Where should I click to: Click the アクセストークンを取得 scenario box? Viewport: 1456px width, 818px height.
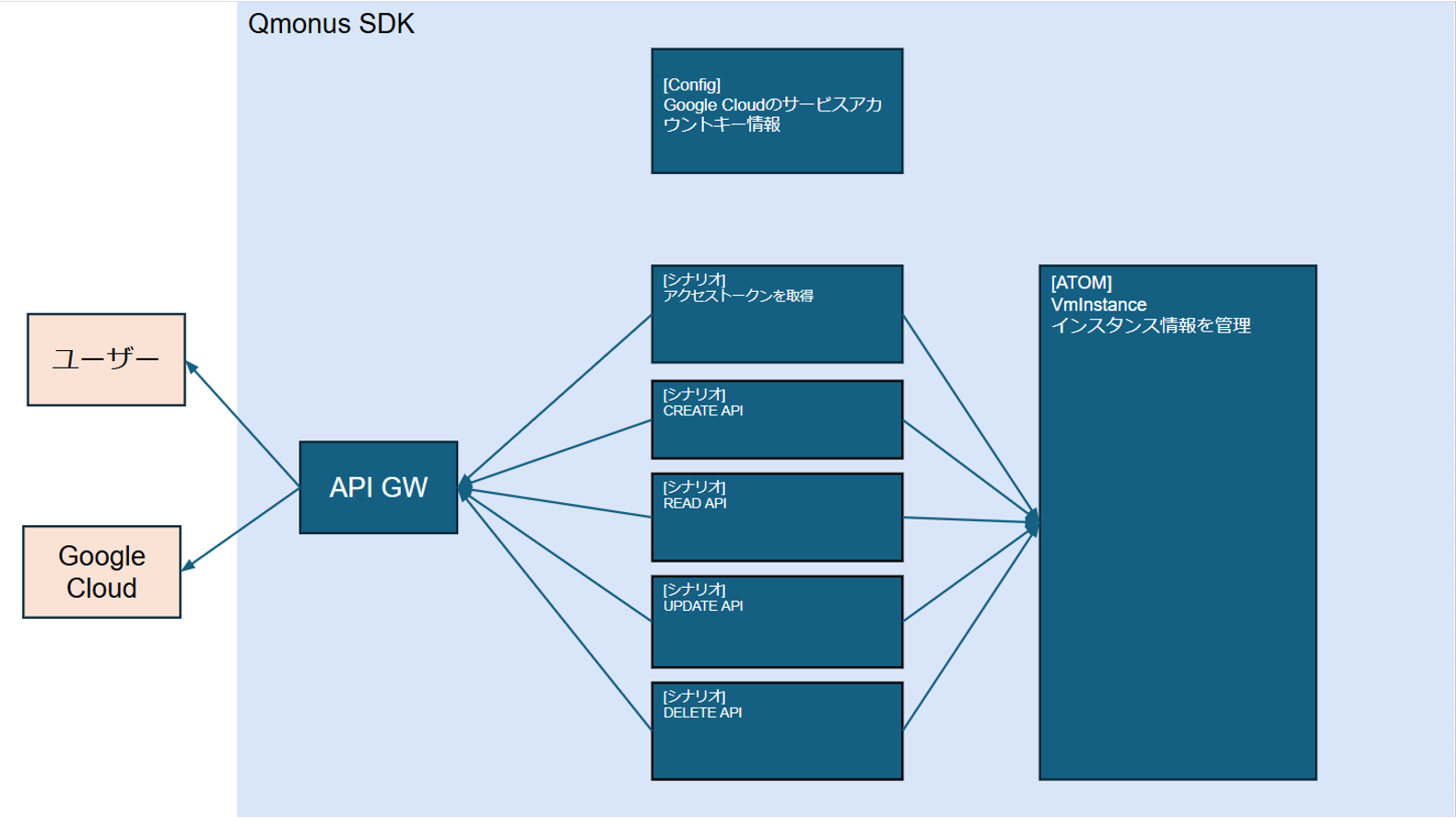(x=777, y=314)
